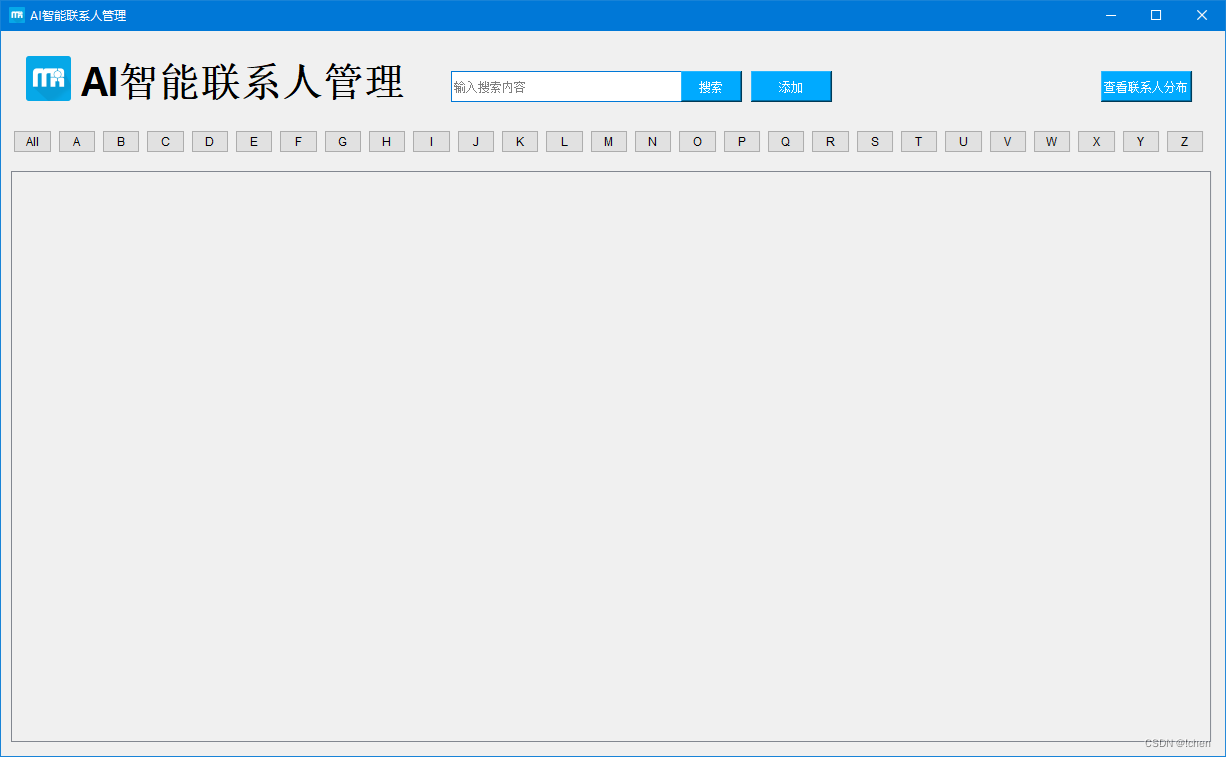Filter contacts by letter M
1226x757 pixels.
(x=609, y=142)
